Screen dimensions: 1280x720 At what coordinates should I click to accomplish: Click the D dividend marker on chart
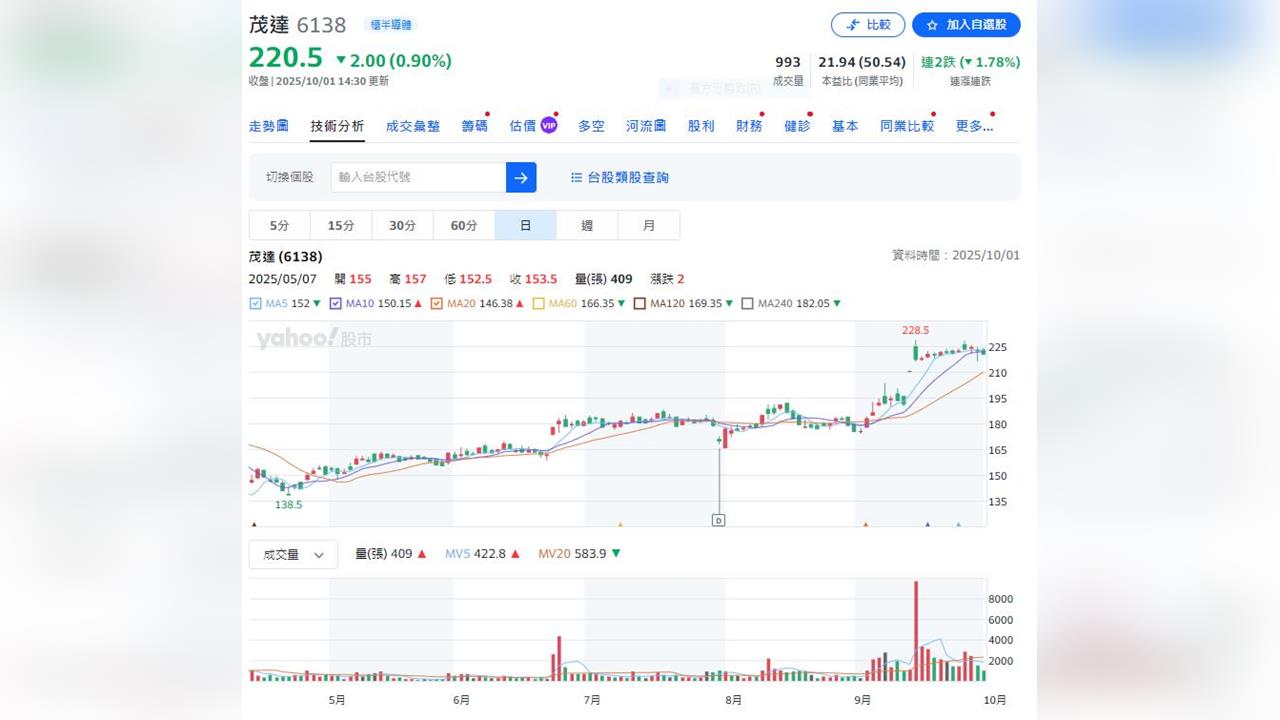[x=718, y=519]
